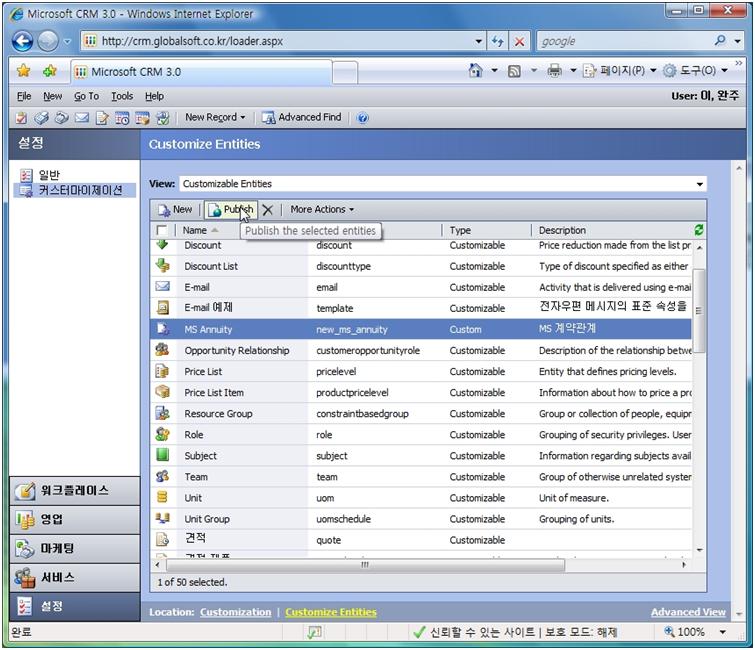Toggle the select-all checkbox in grid header

tap(162, 230)
